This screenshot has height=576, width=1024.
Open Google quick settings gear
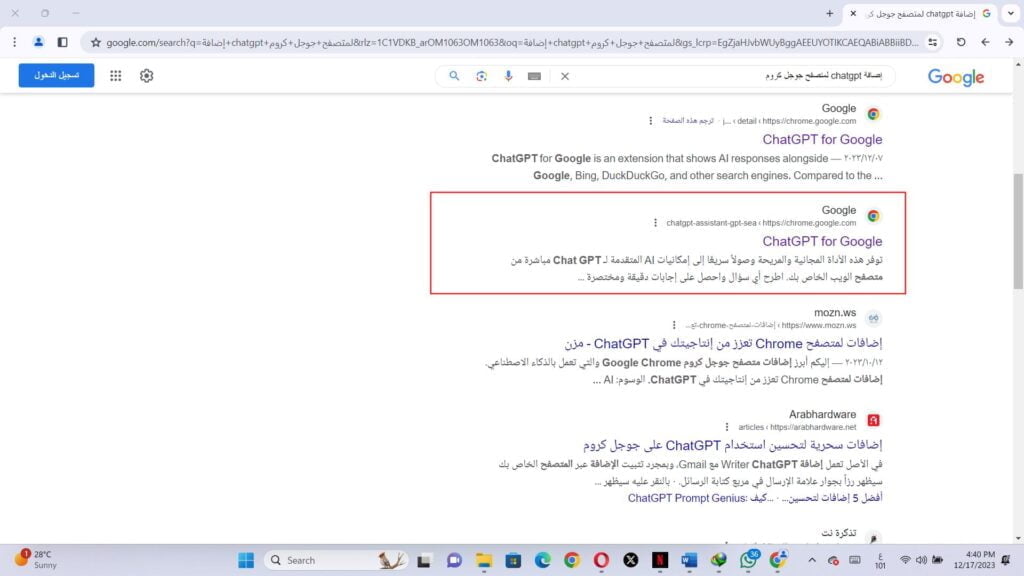(147, 76)
